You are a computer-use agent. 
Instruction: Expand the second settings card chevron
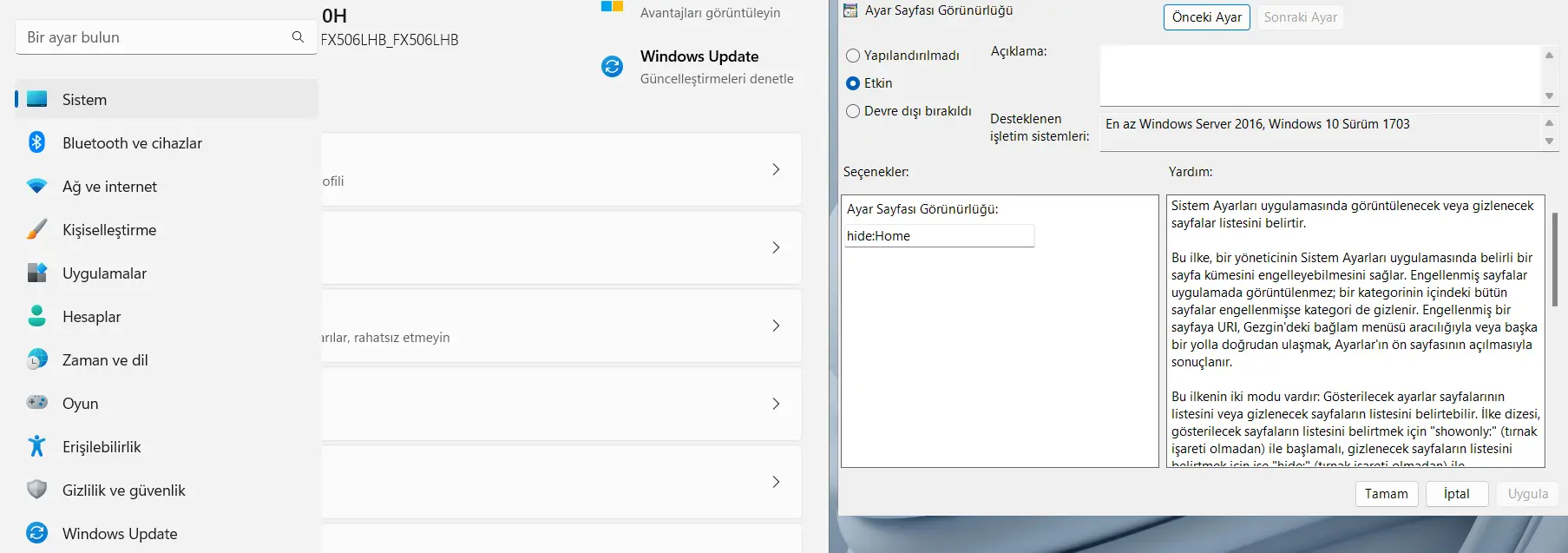coord(776,247)
